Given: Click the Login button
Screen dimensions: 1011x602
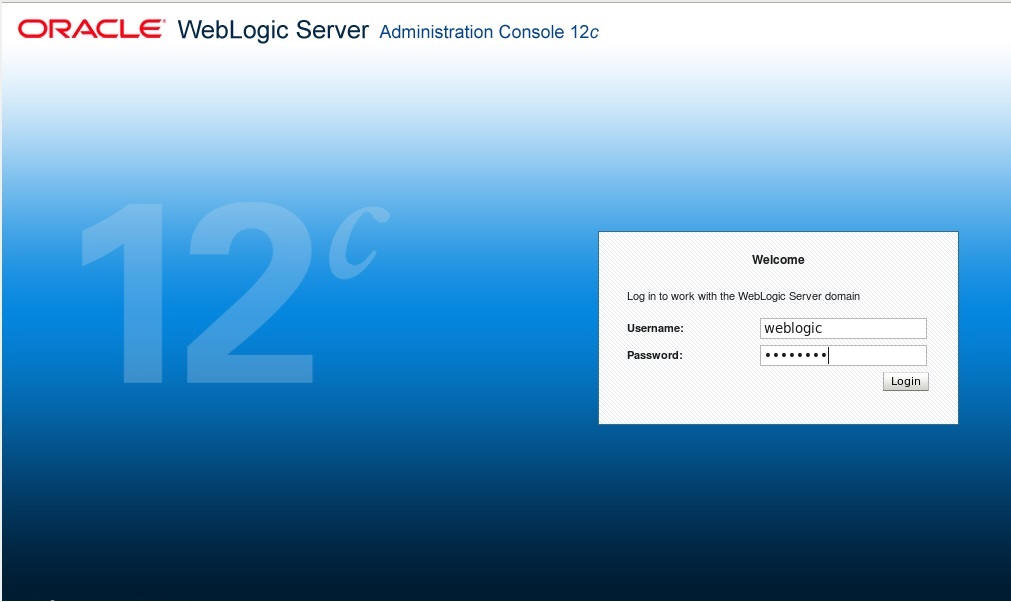Looking at the screenshot, I should pos(905,382).
